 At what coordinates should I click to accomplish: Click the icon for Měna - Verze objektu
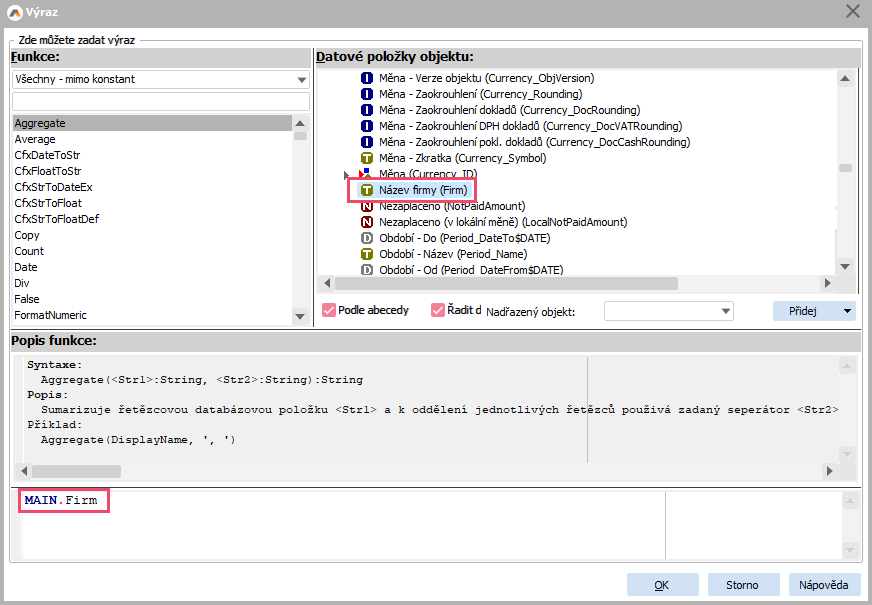click(367, 78)
